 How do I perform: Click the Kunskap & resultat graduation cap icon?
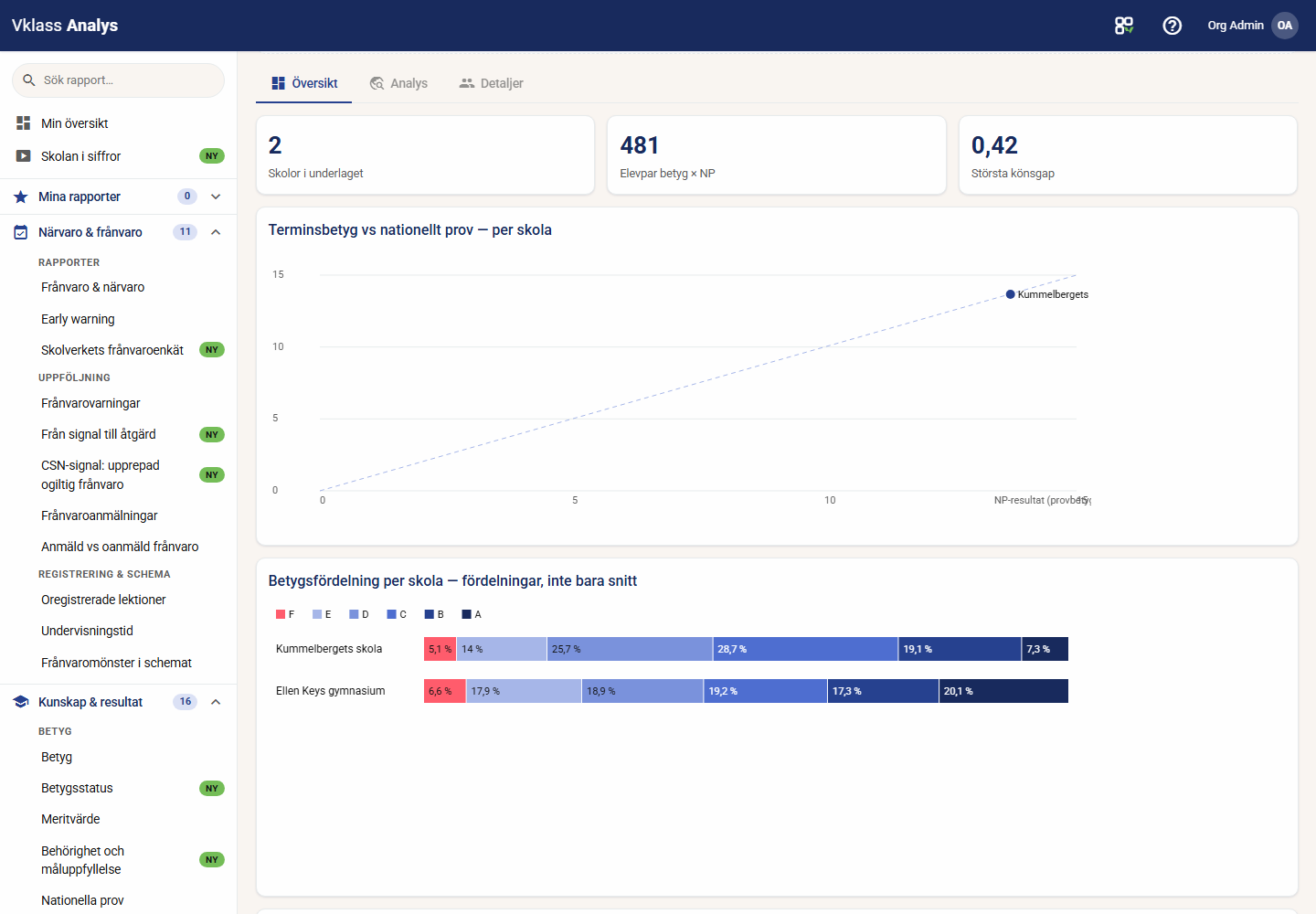click(21, 702)
